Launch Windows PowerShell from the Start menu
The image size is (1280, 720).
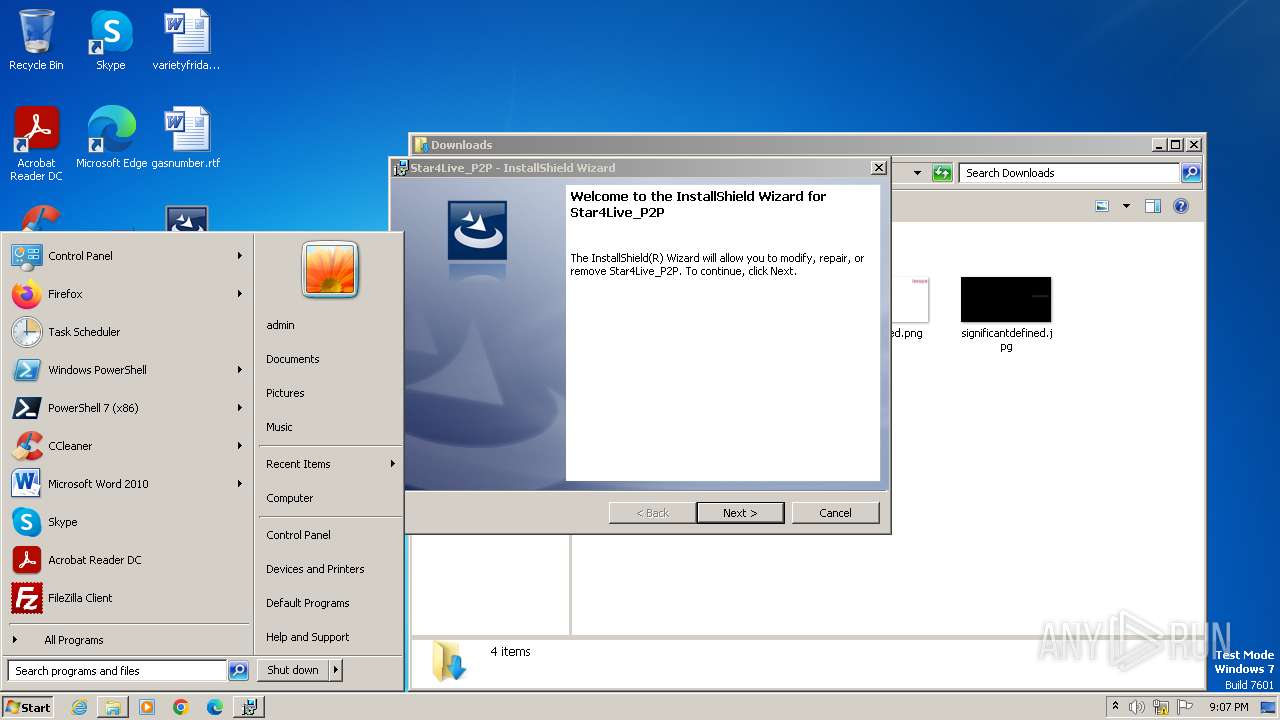[x=126, y=370]
